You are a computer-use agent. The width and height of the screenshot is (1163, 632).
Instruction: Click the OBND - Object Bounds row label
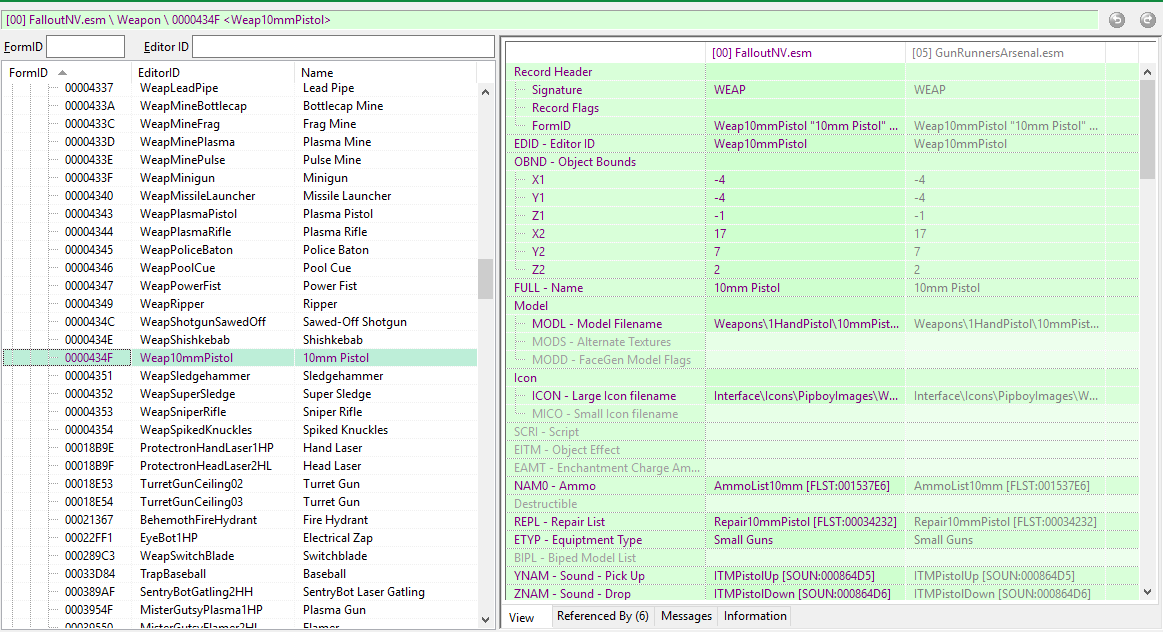click(x=575, y=162)
